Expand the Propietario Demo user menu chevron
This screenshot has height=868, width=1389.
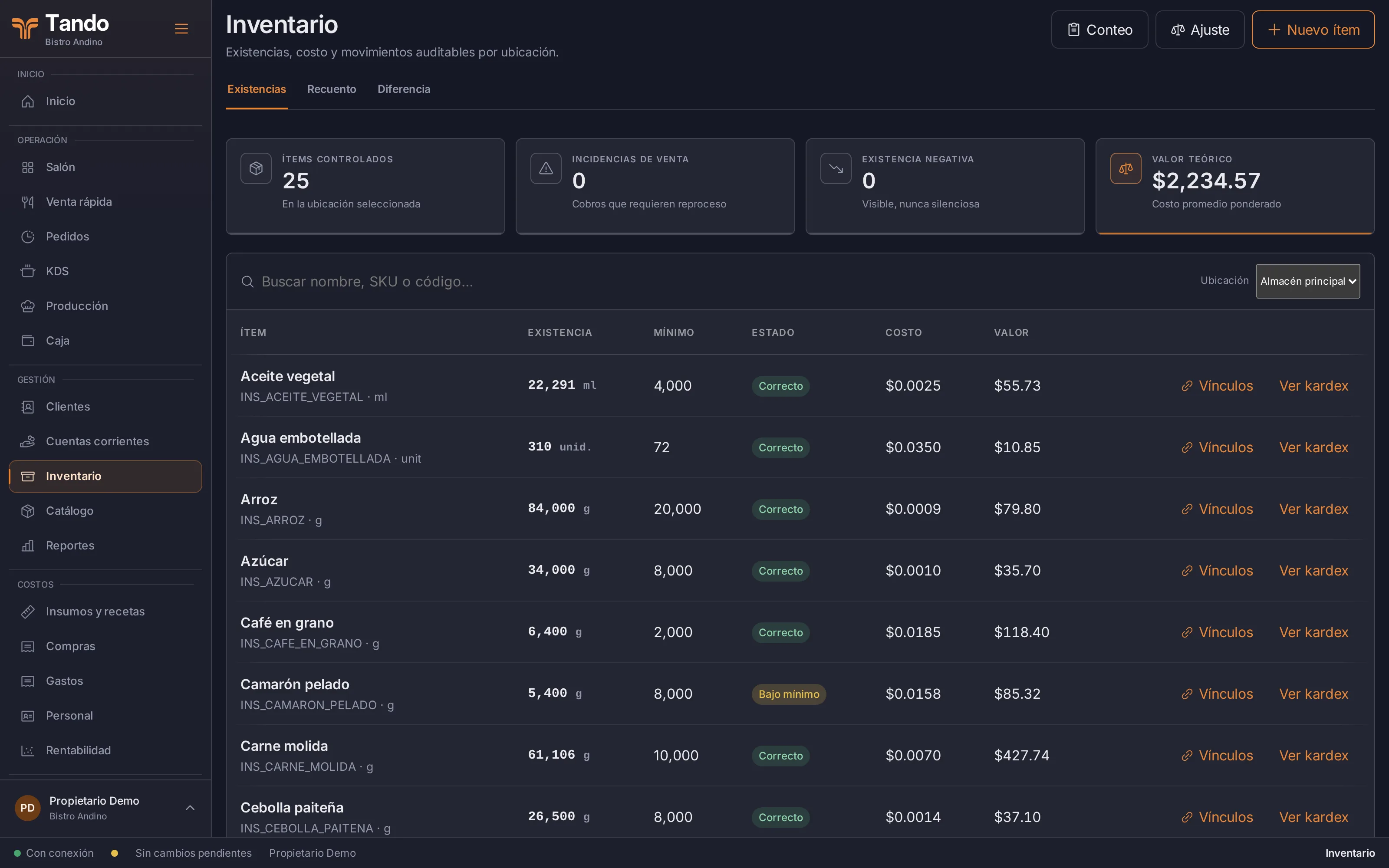[190, 808]
